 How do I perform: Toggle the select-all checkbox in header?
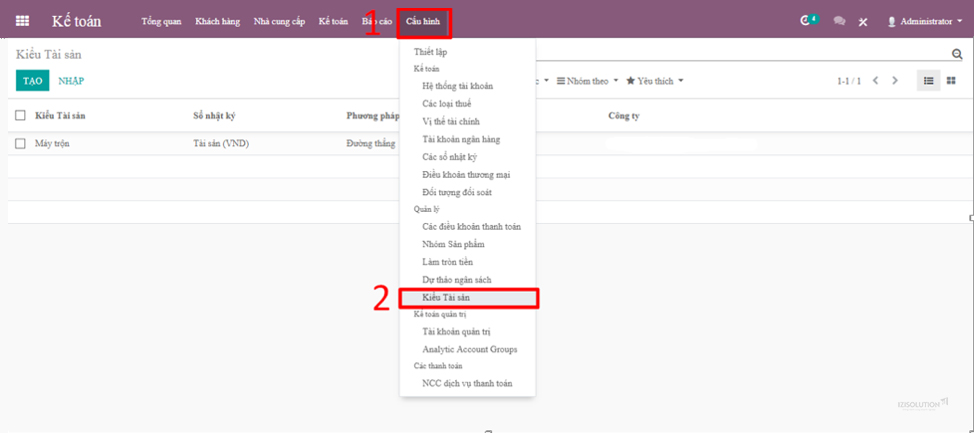(x=20, y=116)
